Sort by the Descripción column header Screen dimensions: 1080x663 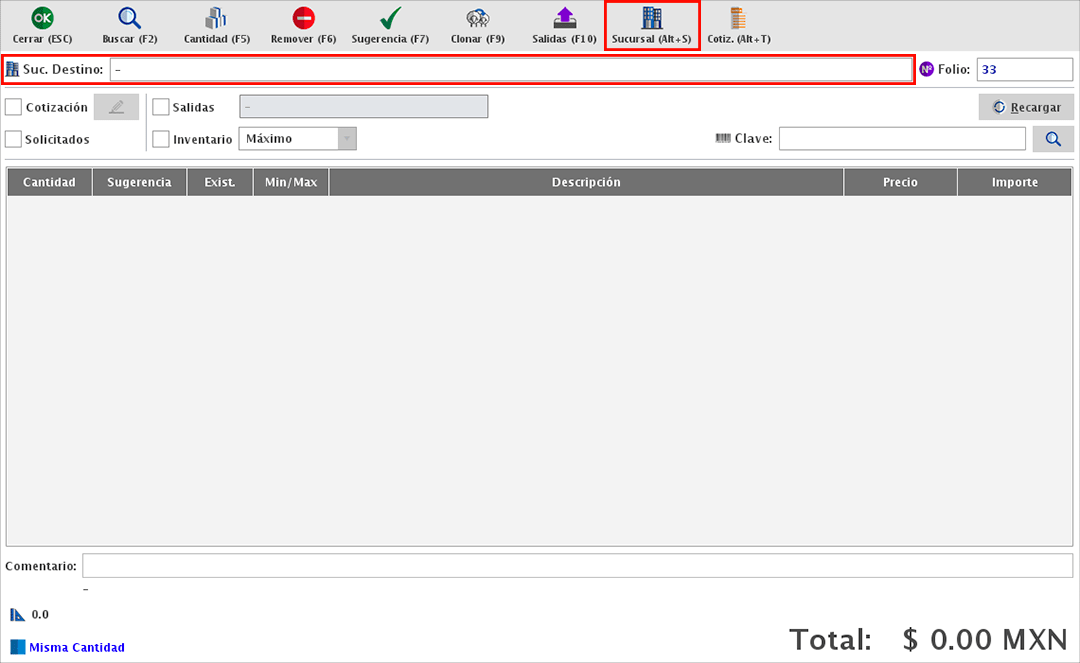tap(586, 182)
